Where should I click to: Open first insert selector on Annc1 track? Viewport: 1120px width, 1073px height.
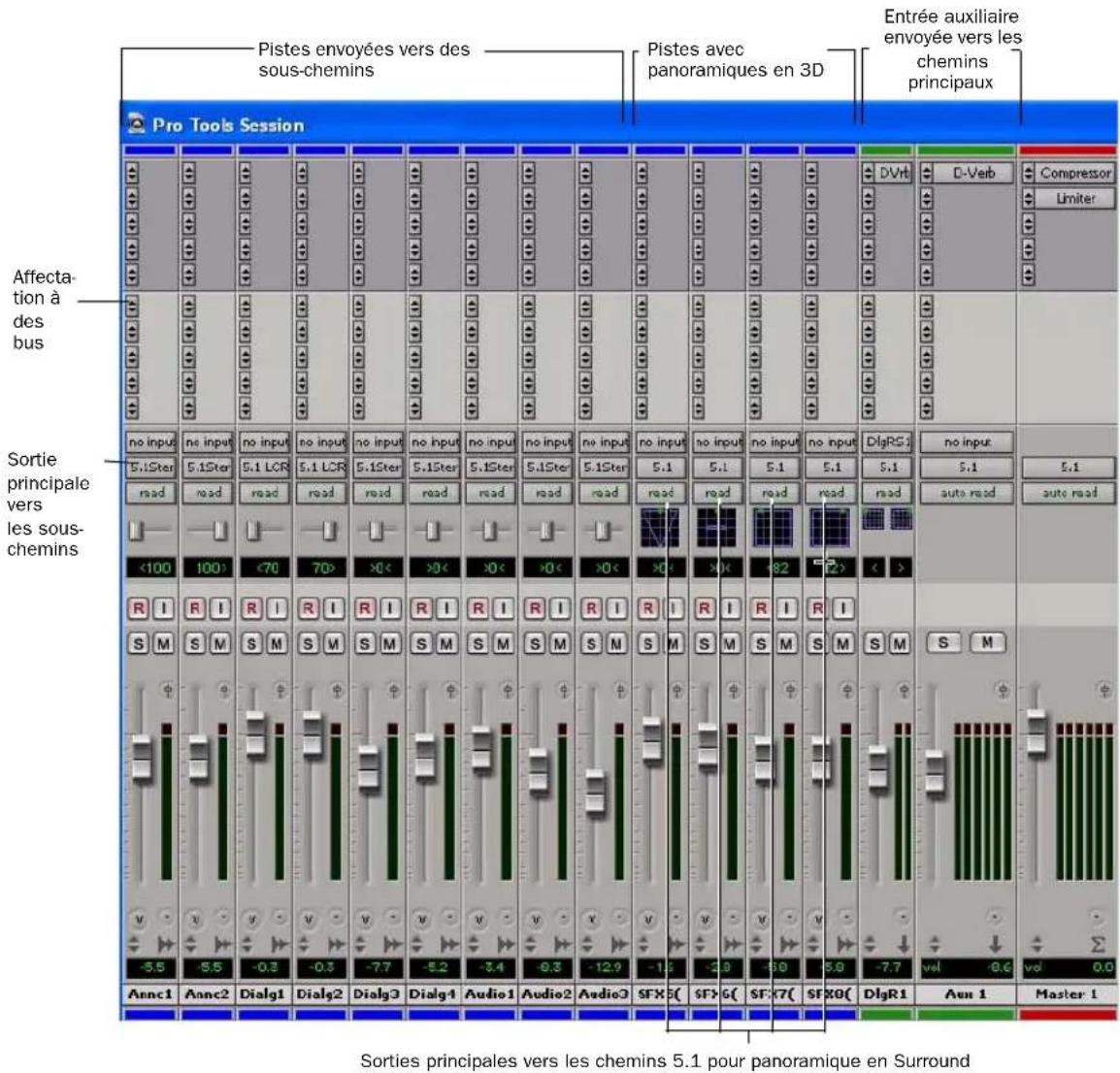[x=132, y=173]
